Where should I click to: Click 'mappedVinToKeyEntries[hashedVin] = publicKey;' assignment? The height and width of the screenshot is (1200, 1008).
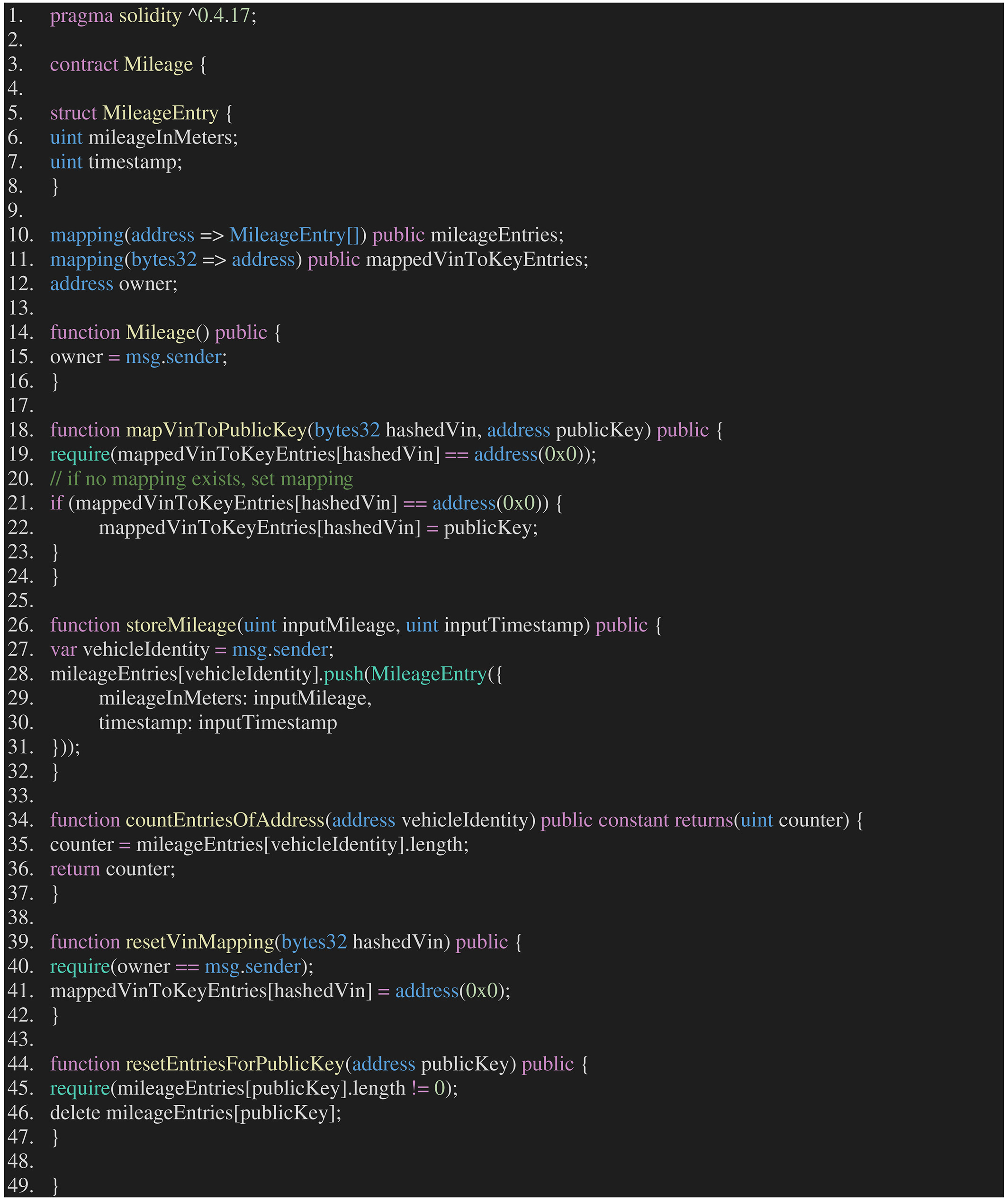click(318, 528)
